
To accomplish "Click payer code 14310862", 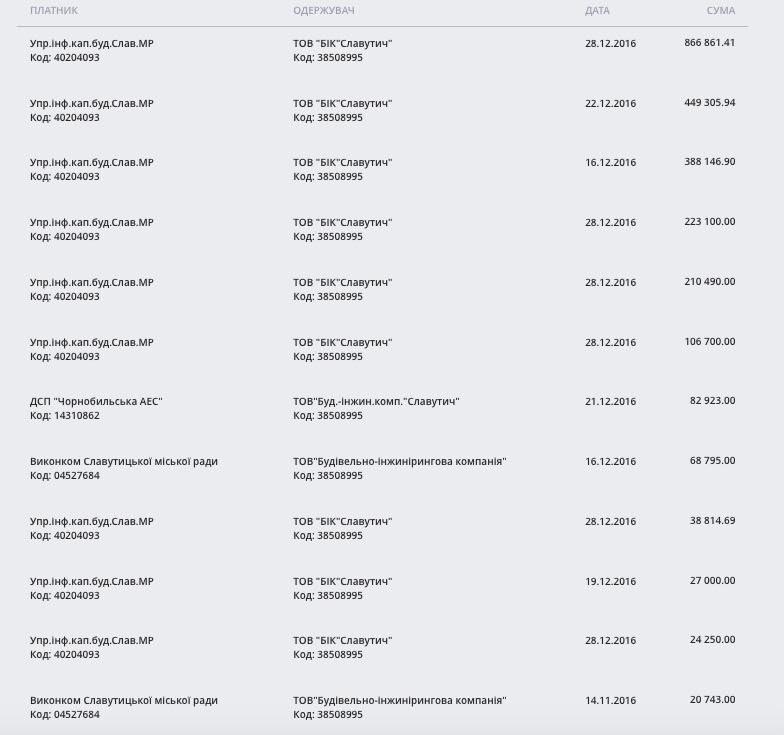I will click(x=65, y=416).
